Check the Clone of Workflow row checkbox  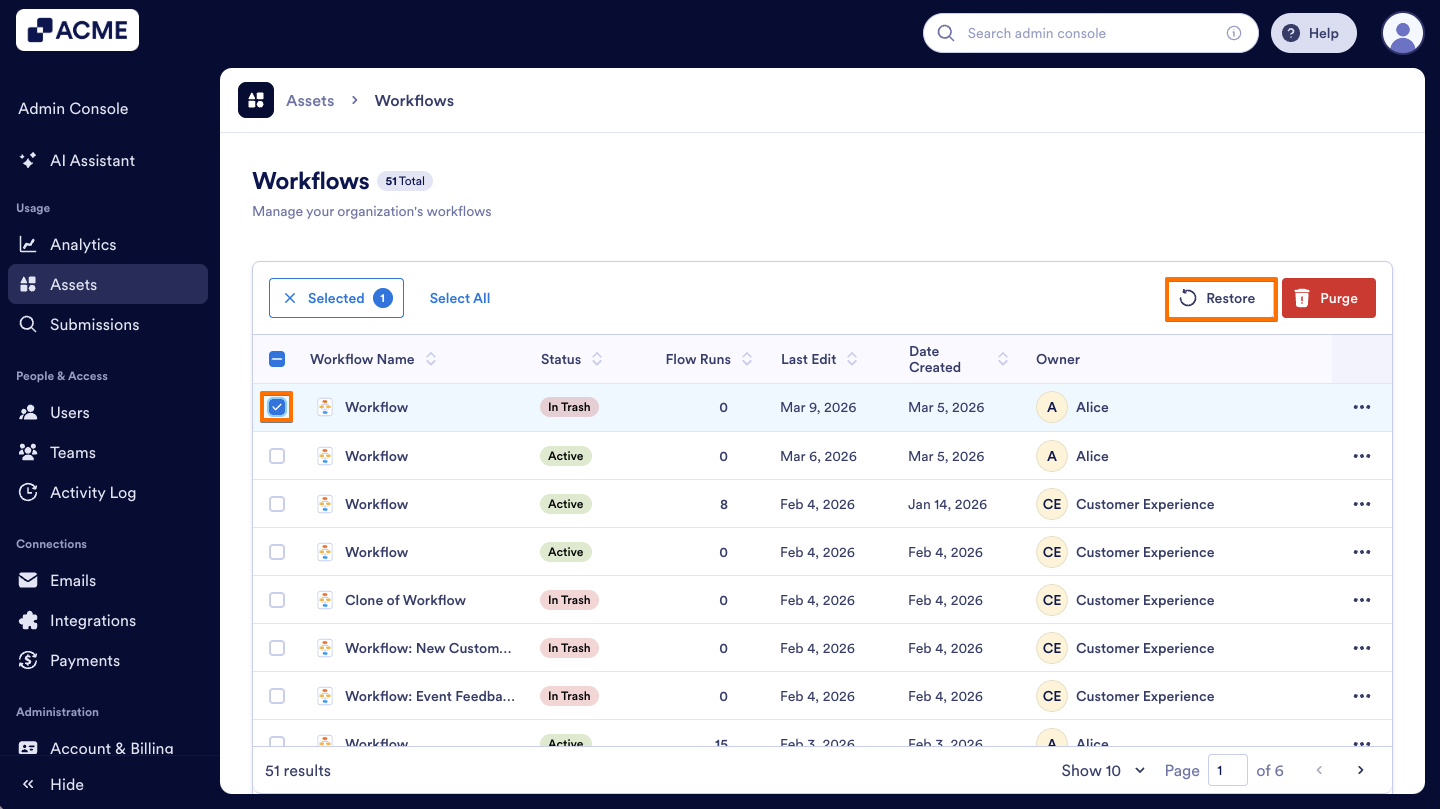click(277, 599)
